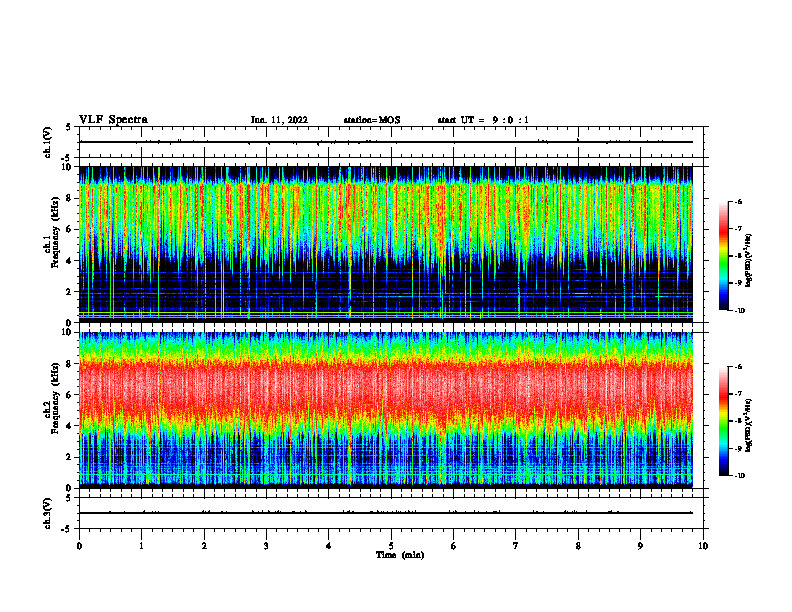Click time axis tick label "1"
792x612 pixels.
point(142,546)
